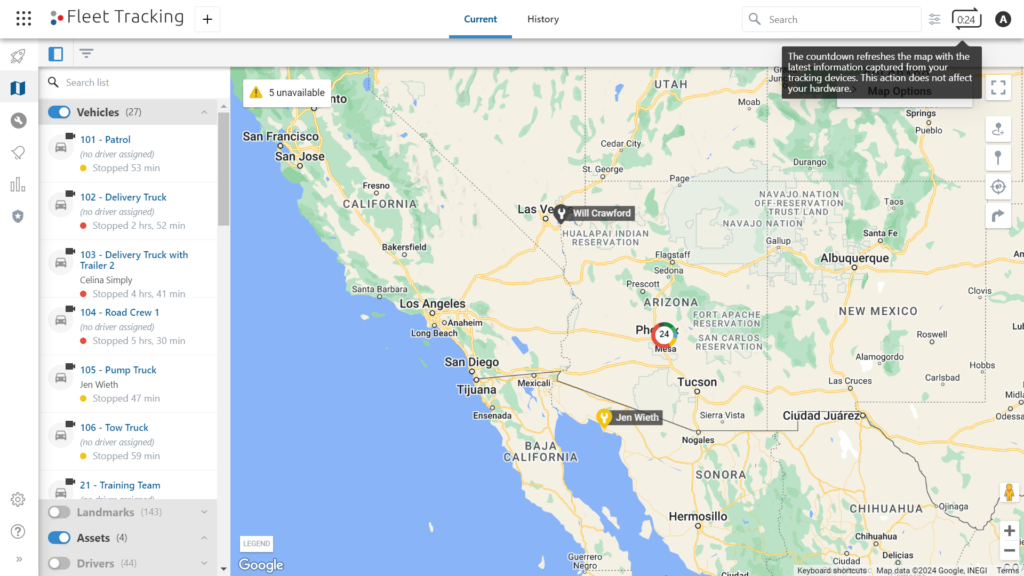The width and height of the screenshot is (1024, 576).
Task: Open the map view in the left sidebar
Action: click(17, 88)
